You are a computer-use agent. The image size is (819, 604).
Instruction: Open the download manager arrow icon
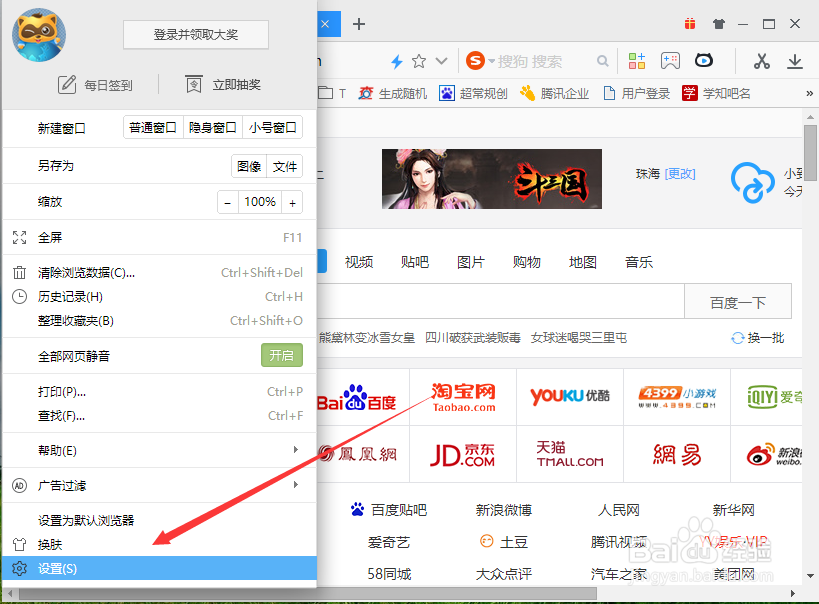(797, 61)
